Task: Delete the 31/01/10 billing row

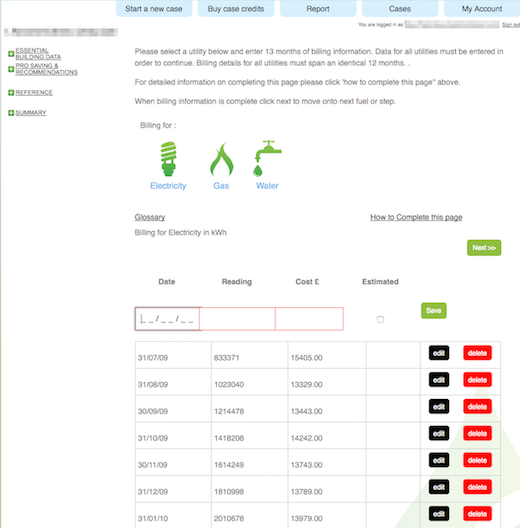Action: pos(477,514)
